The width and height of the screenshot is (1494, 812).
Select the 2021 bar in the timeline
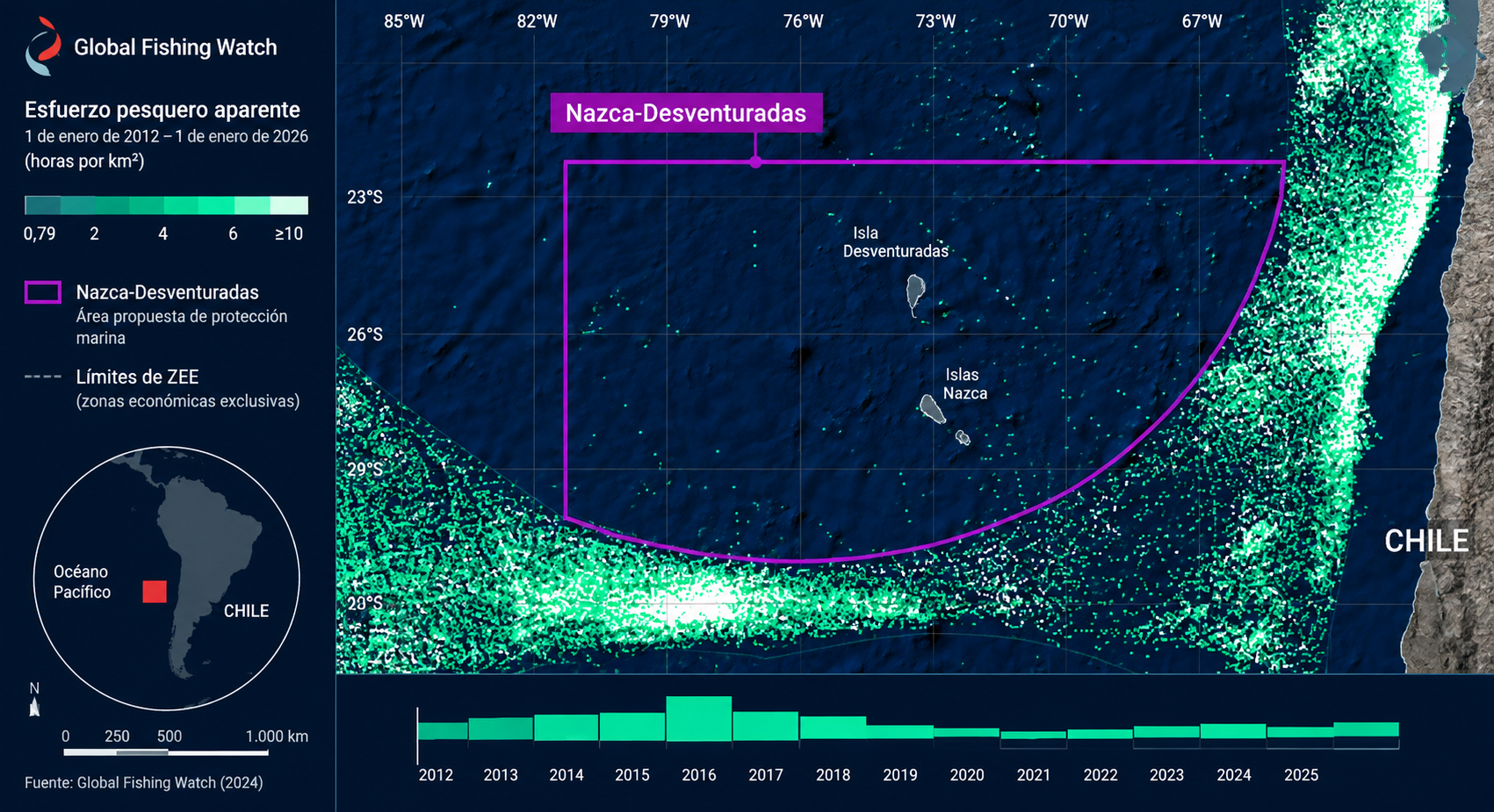click(x=1033, y=735)
